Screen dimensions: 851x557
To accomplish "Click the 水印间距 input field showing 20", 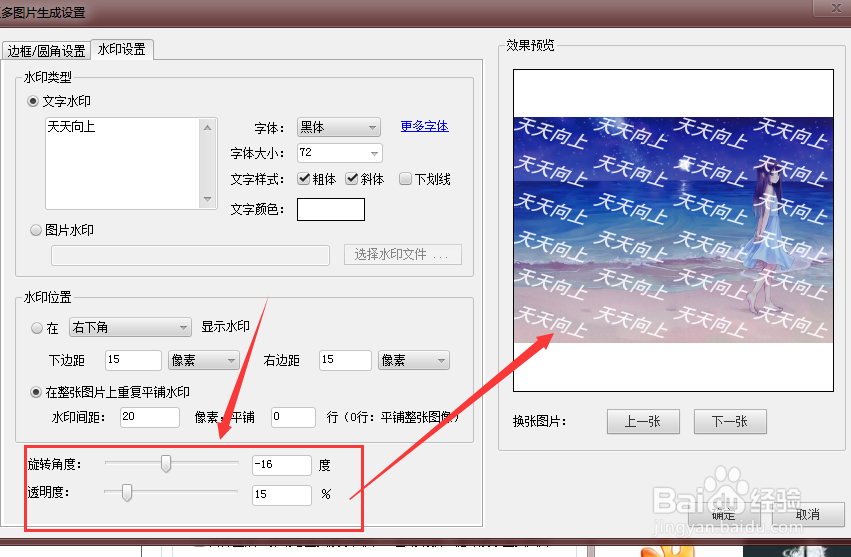I will coord(150,417).
